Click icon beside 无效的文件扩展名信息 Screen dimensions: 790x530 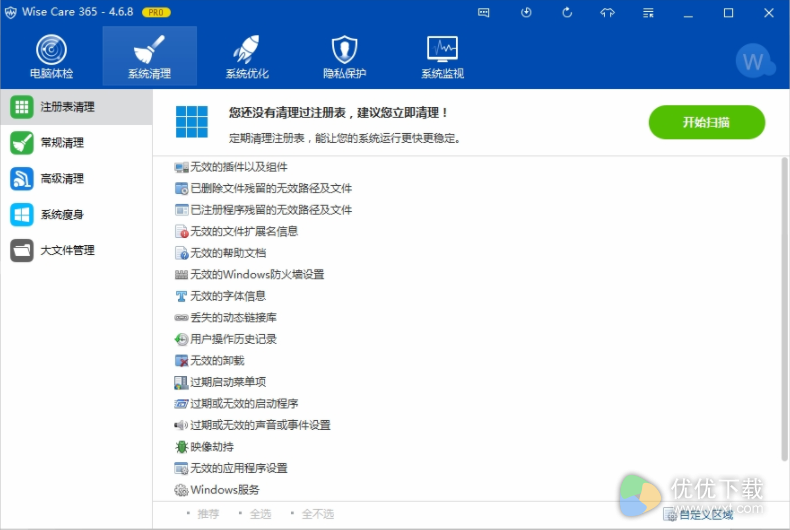click(x=181, y=232)
